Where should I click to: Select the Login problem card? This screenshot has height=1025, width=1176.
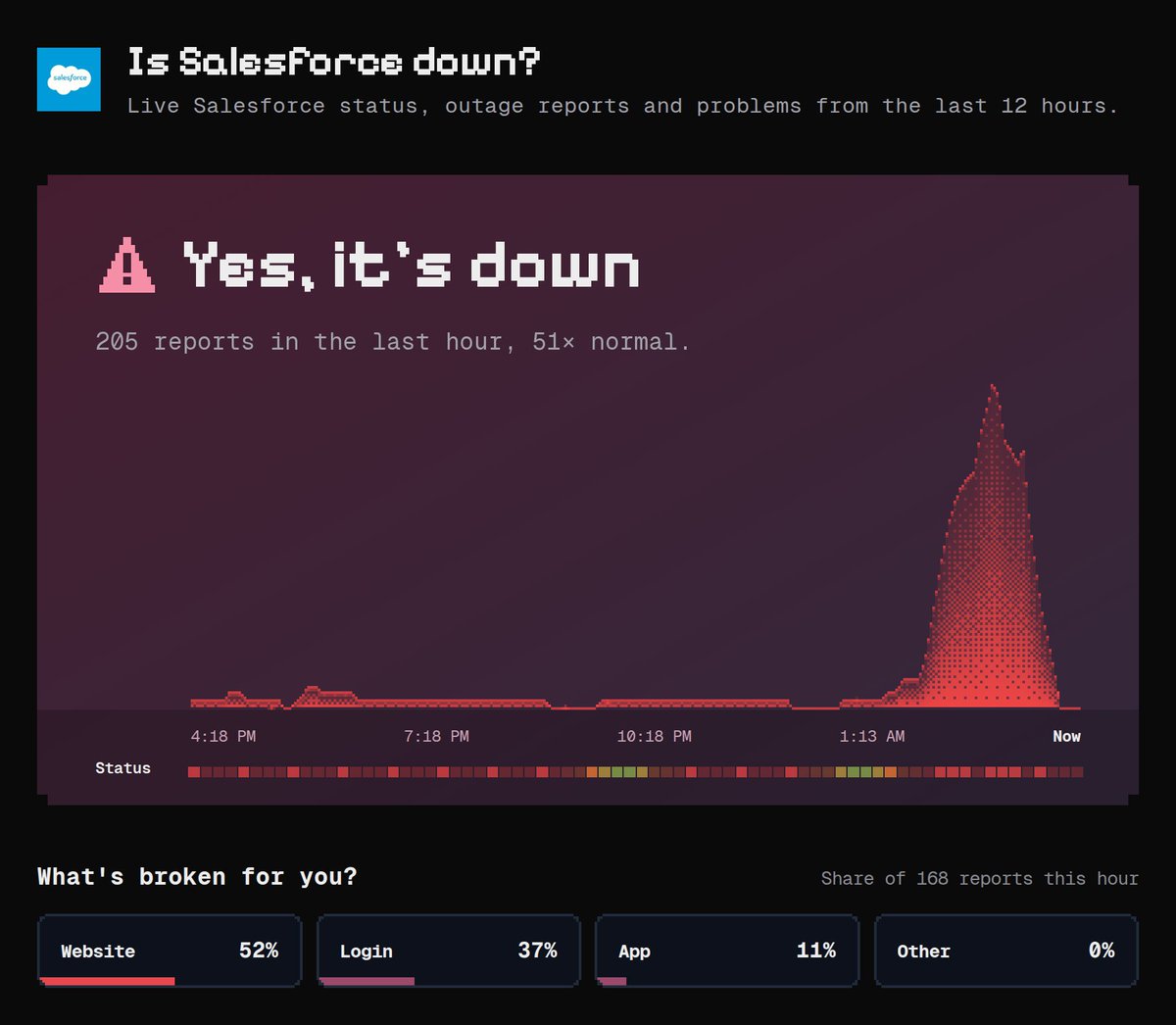coord(449,951)
